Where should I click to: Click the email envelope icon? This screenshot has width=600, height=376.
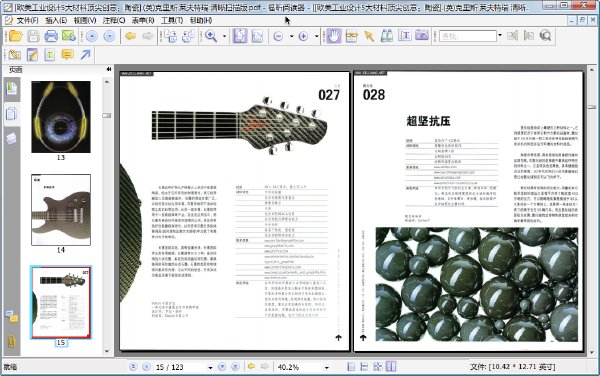69,36
